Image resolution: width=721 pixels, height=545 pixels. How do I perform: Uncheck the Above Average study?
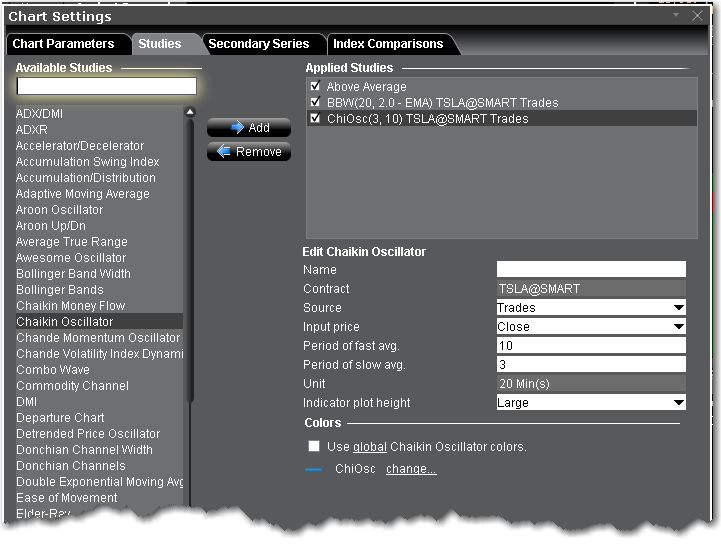[x=316, y=87]
